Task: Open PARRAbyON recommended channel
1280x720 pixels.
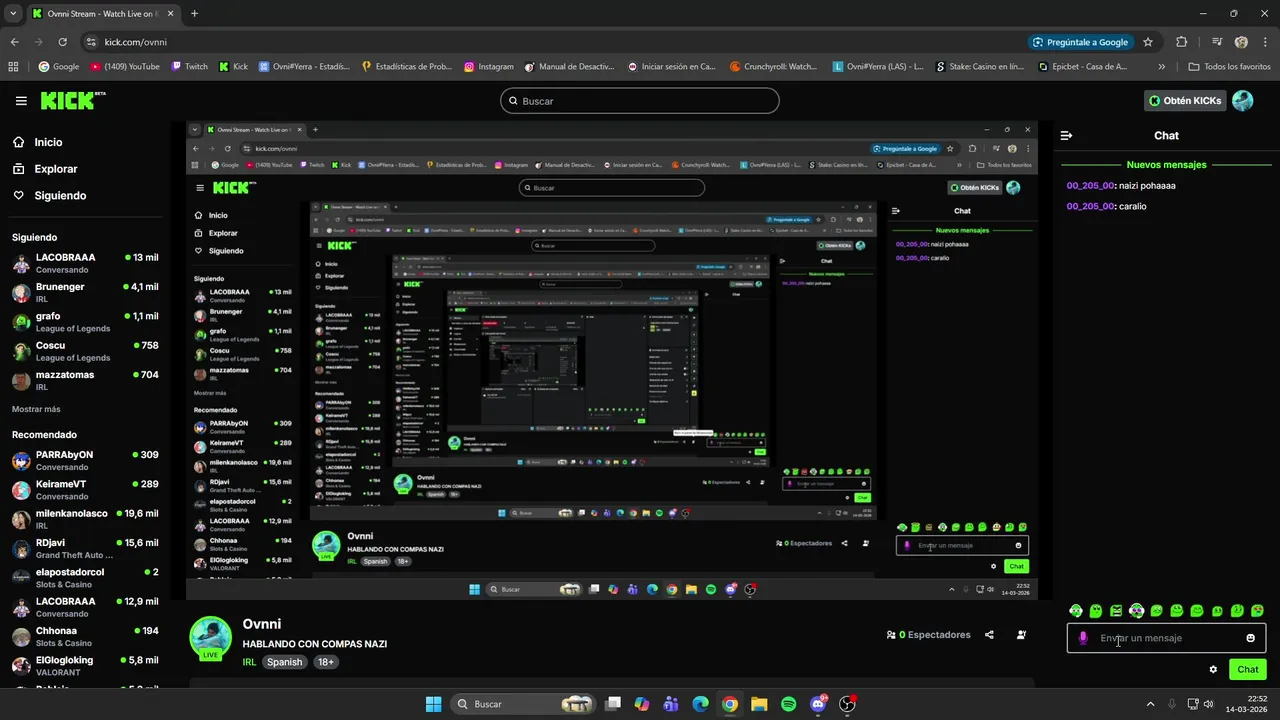Action: click(85, 461)
